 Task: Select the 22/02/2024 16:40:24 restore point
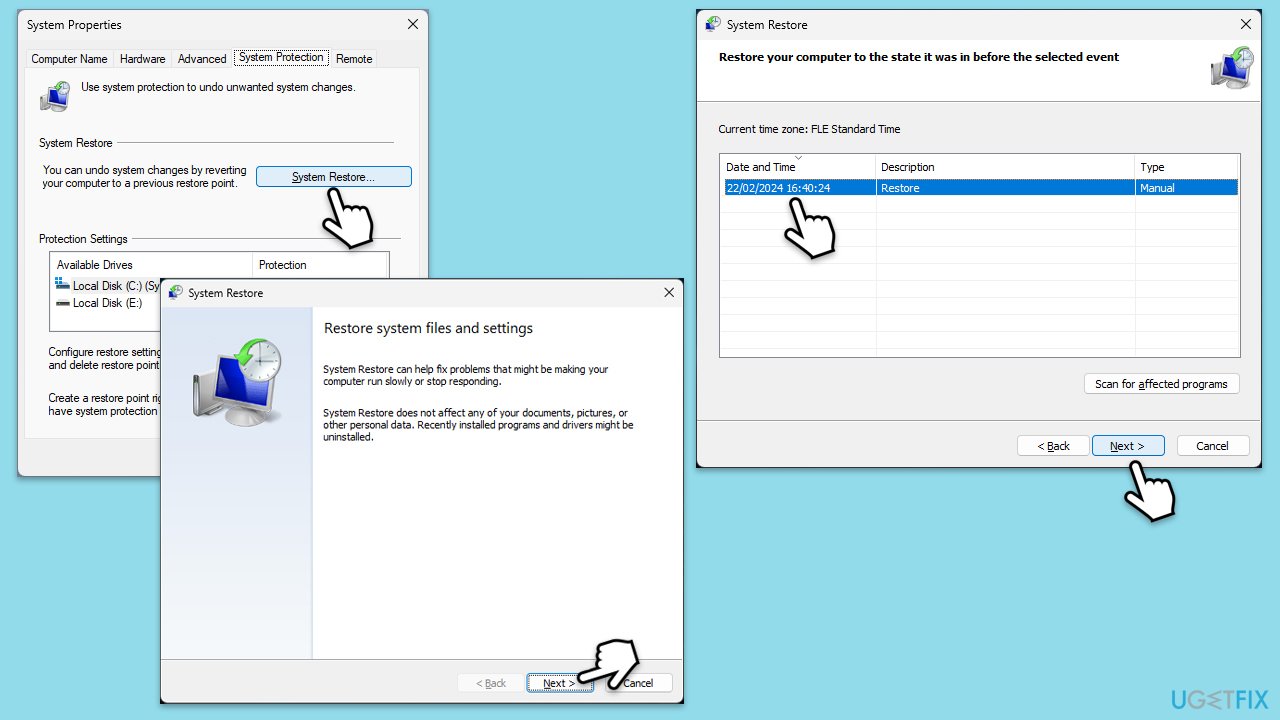tap(980, 188)
